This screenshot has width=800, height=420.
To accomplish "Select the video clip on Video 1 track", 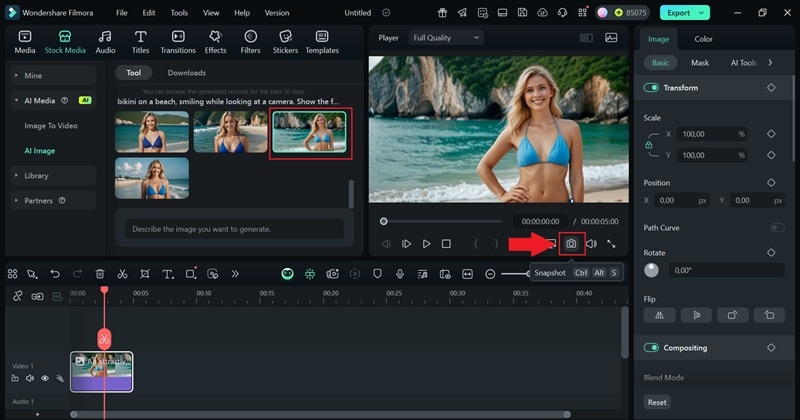I will (x=102, y=372).
